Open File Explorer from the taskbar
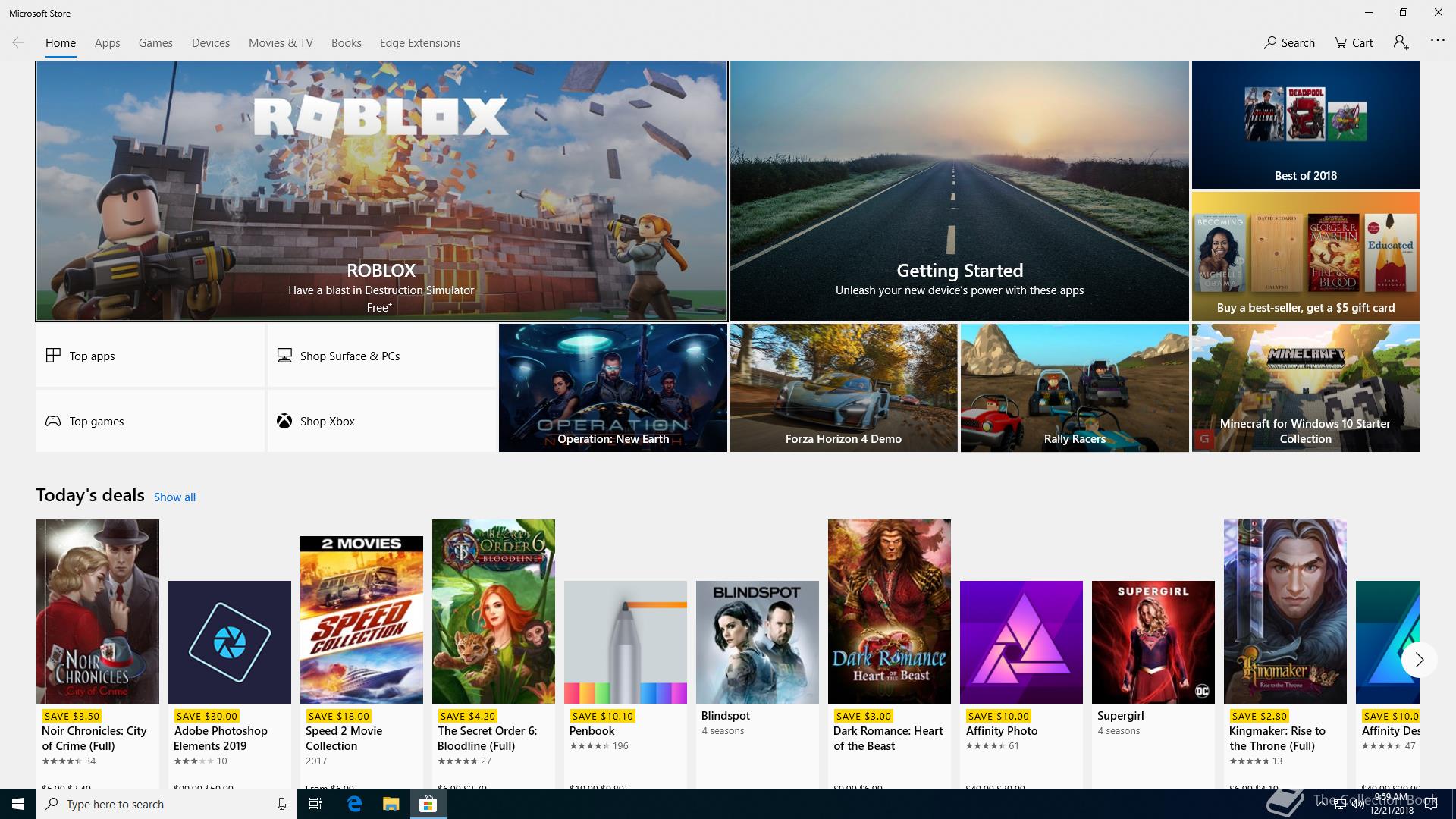Viewport: 1456px width, 819px height. [391, 804]
